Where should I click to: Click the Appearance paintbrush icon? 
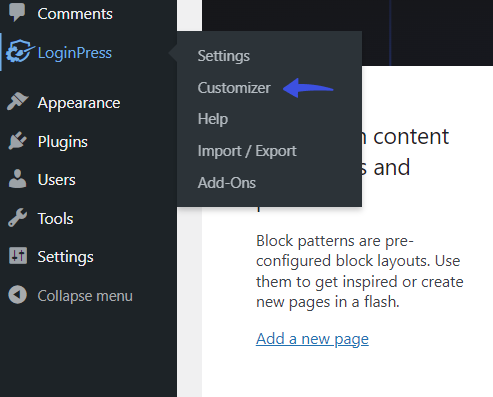[x=17, y=101]
